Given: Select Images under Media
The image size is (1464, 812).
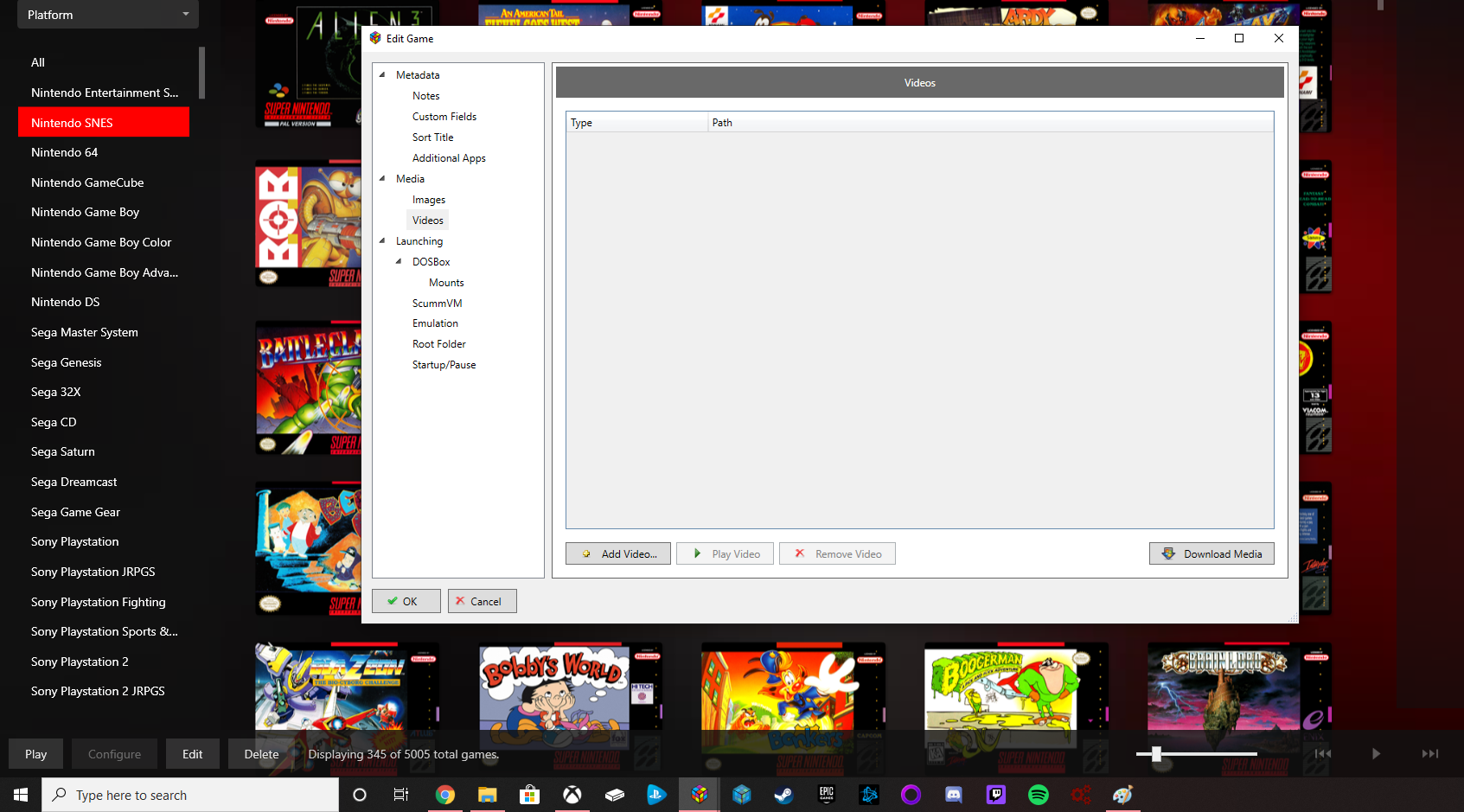Looking at the screenshot, I should coord(428,200).
